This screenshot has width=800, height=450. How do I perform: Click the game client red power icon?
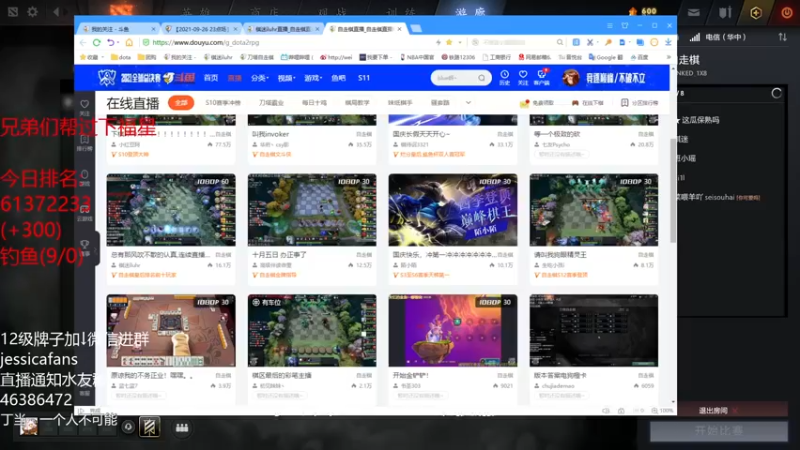[787, 12]
